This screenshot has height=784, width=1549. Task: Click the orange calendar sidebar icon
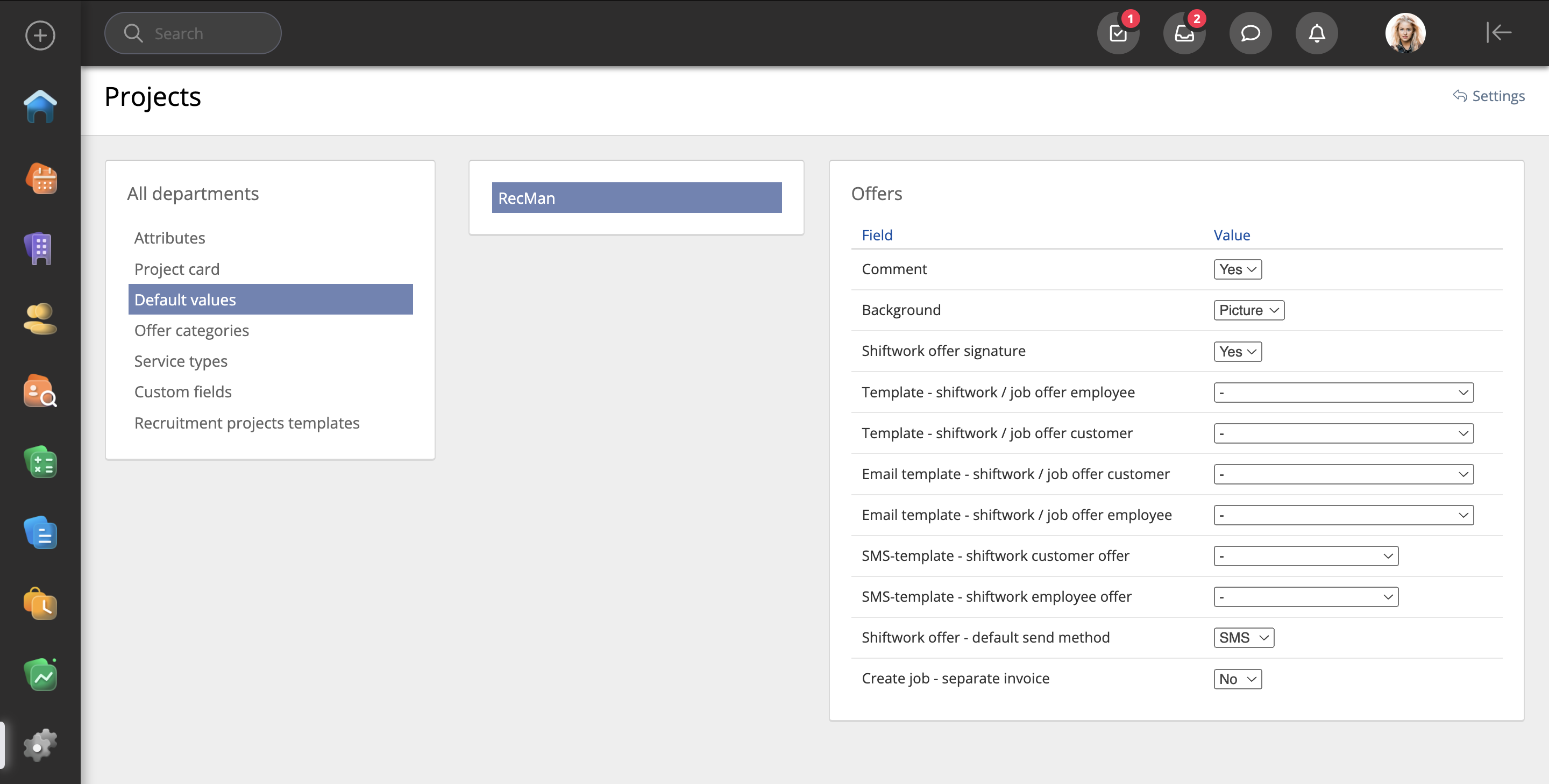point(40,179)
